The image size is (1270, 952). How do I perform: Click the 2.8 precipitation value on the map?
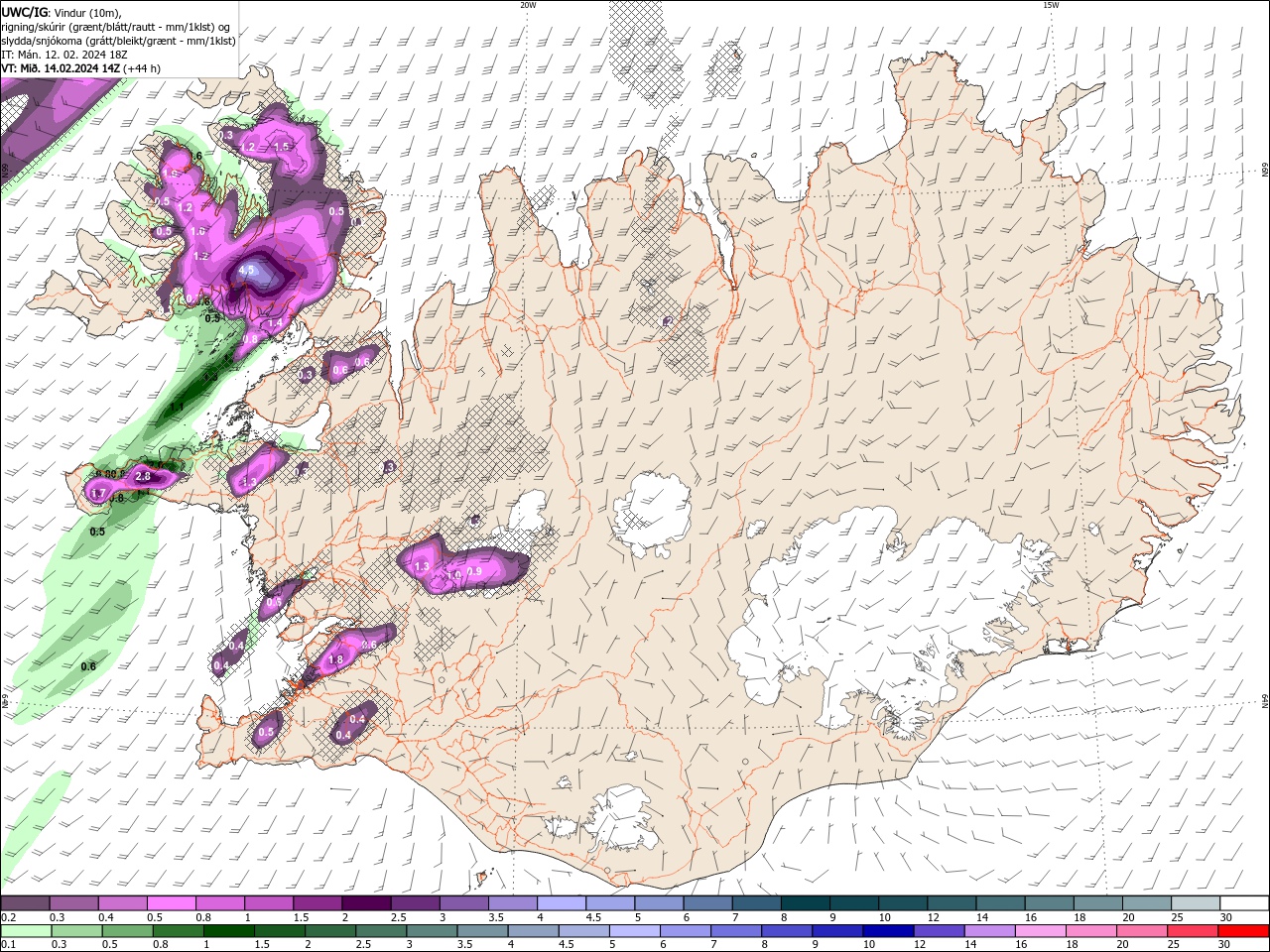pos(143,477)
